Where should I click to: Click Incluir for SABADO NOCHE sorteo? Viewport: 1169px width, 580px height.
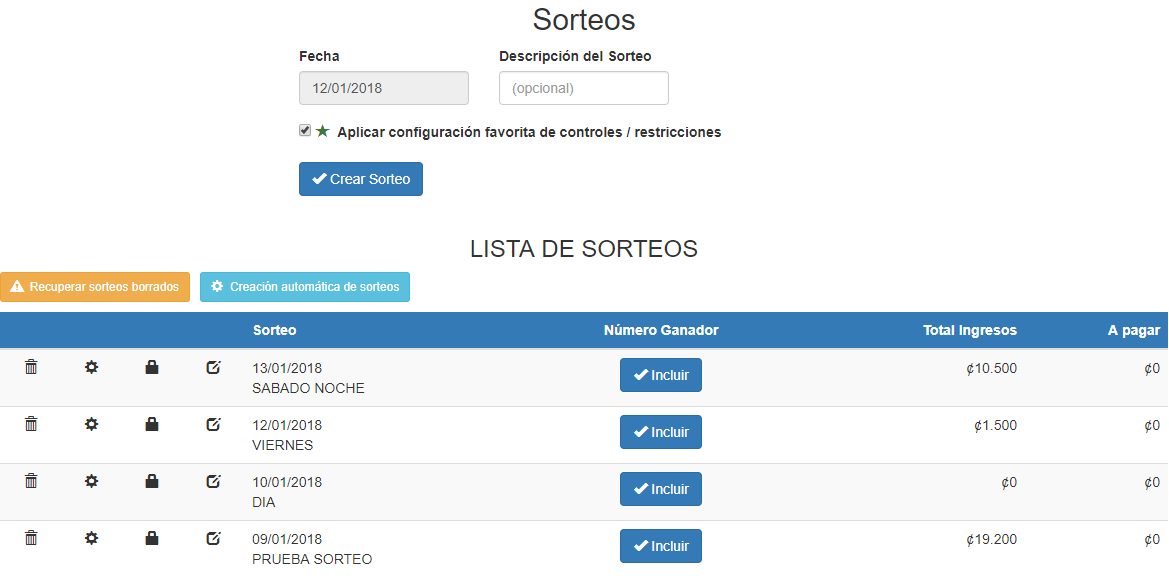coord(661,375)
